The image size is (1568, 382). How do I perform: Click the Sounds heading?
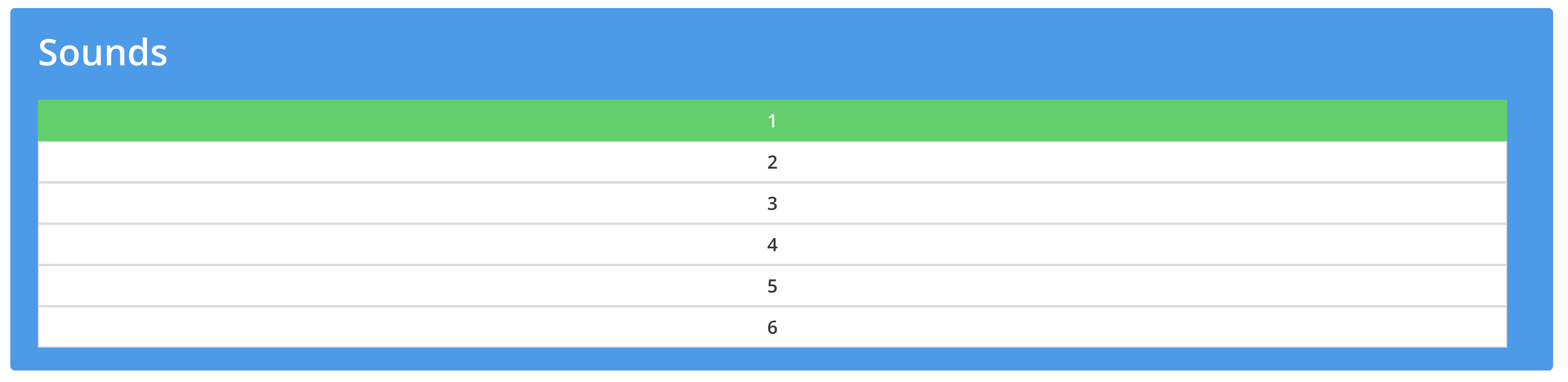103,52
